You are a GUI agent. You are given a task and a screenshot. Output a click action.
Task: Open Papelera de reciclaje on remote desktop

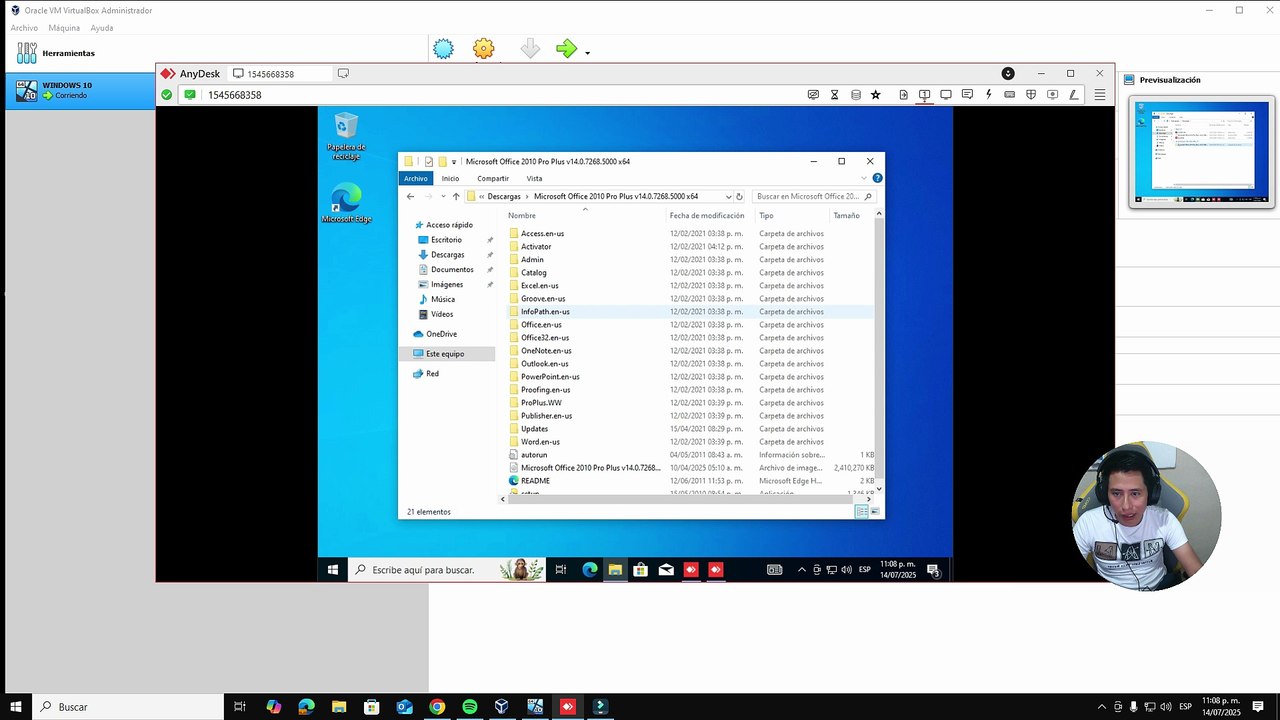tap(346, 136)
